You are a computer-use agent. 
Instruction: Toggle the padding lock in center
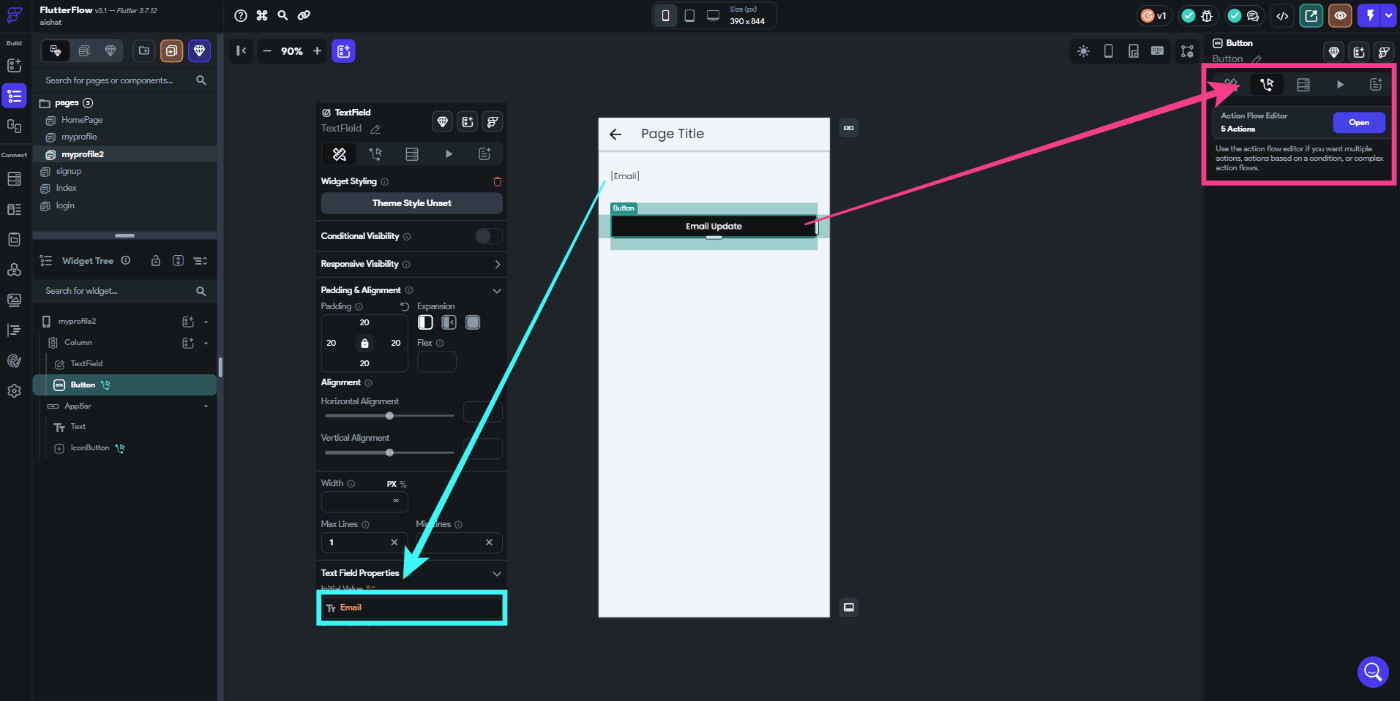point(364,343)
